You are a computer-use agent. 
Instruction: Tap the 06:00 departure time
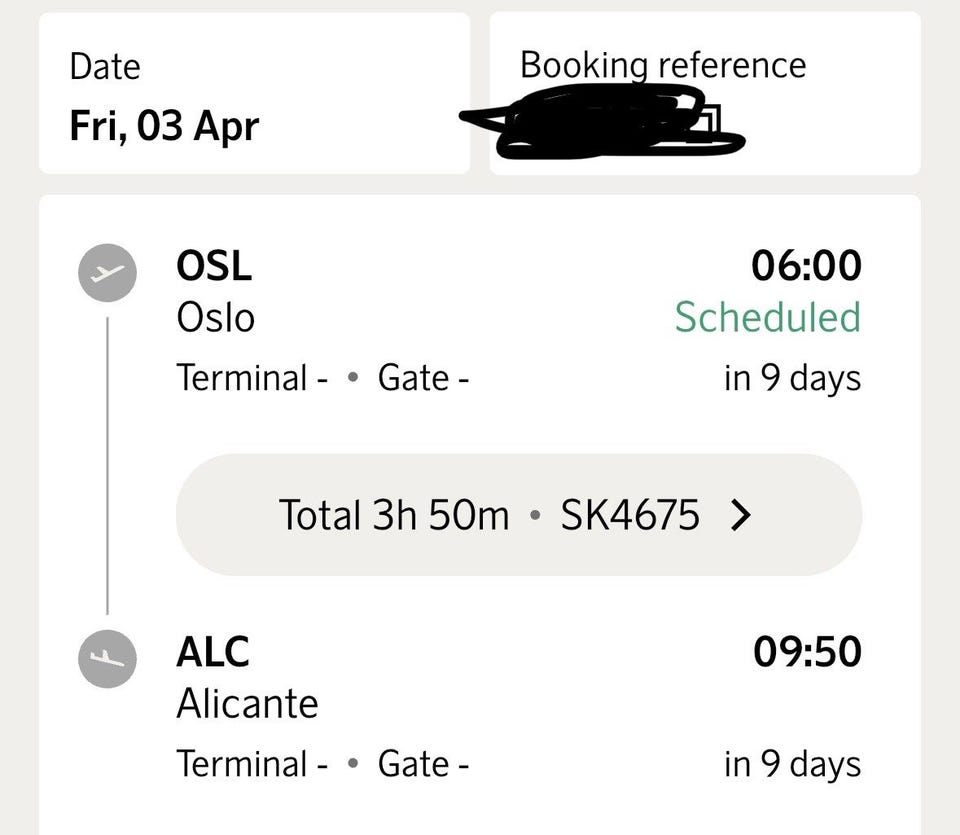(x=806, y=266)
